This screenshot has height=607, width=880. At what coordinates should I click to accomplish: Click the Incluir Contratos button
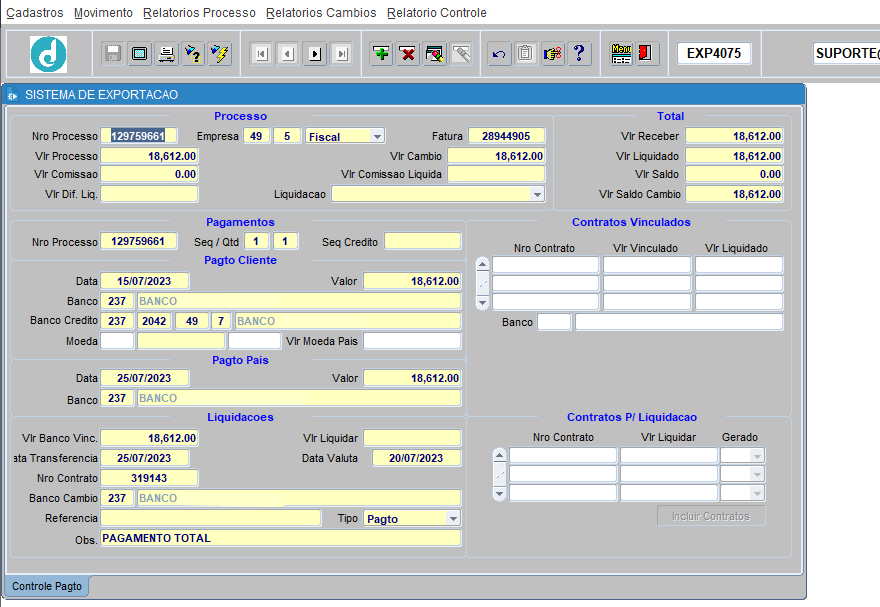pyautogui.click(x=711, y=516)
